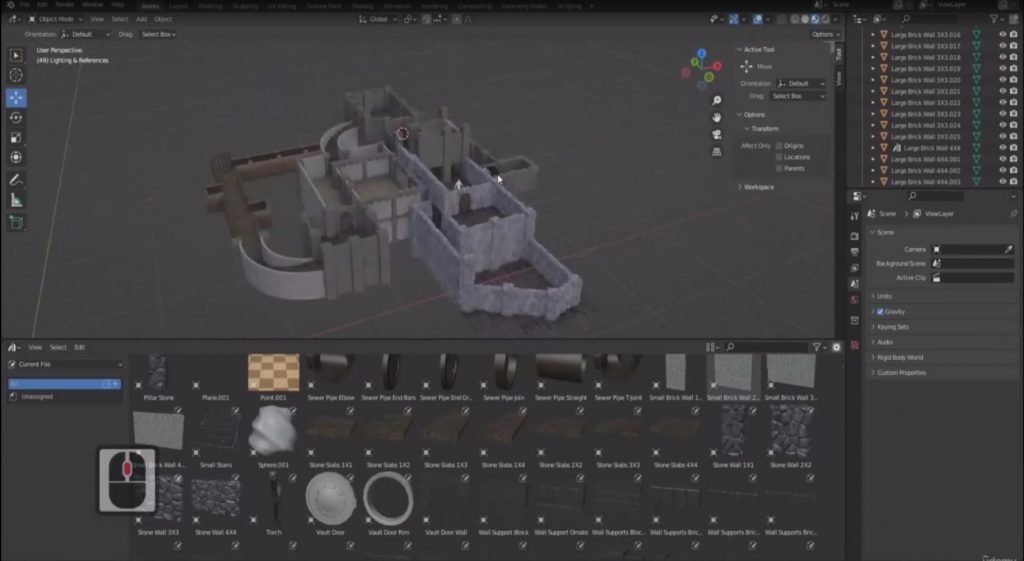The height and width of the screenshot is (561, 1024).
Task: Open the Tool properties tab icon
Action: [x=855, y=216]
